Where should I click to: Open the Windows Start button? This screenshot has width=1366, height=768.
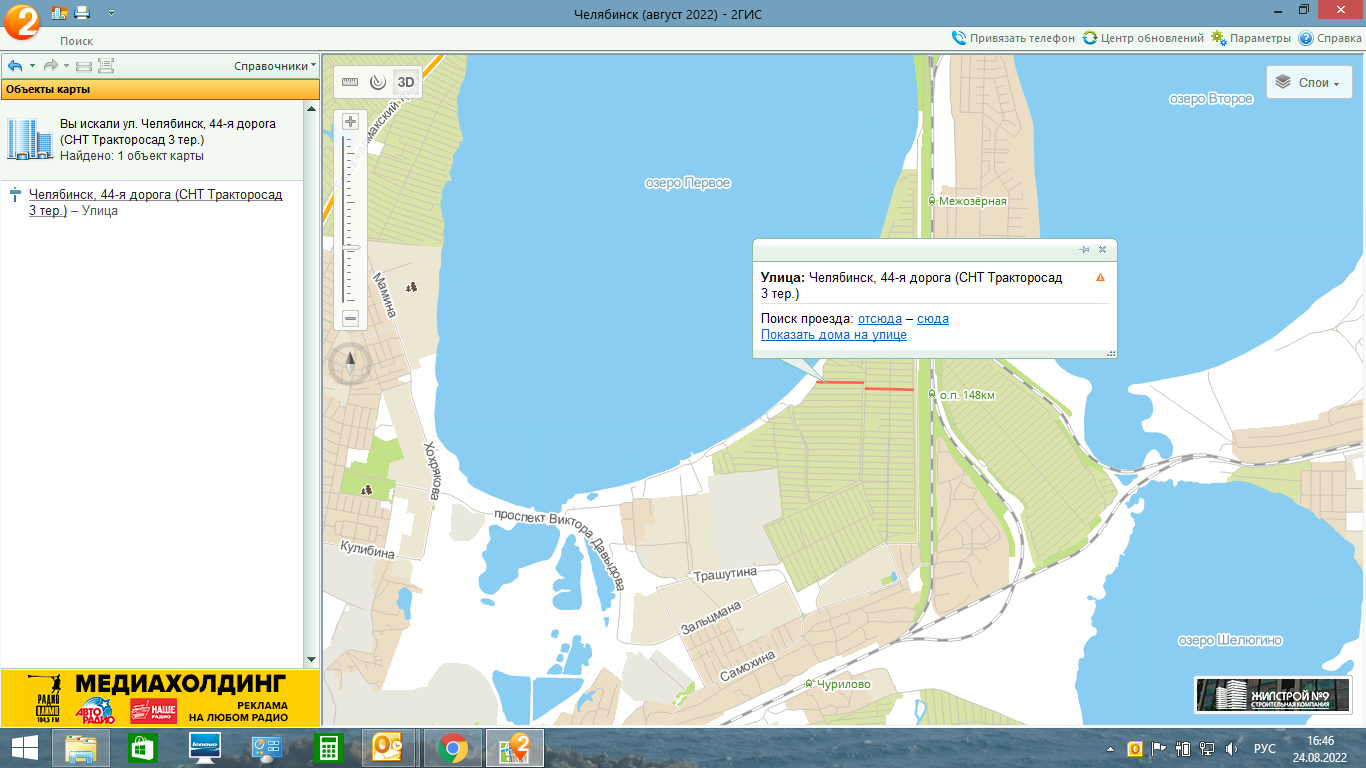pos(25,748)
